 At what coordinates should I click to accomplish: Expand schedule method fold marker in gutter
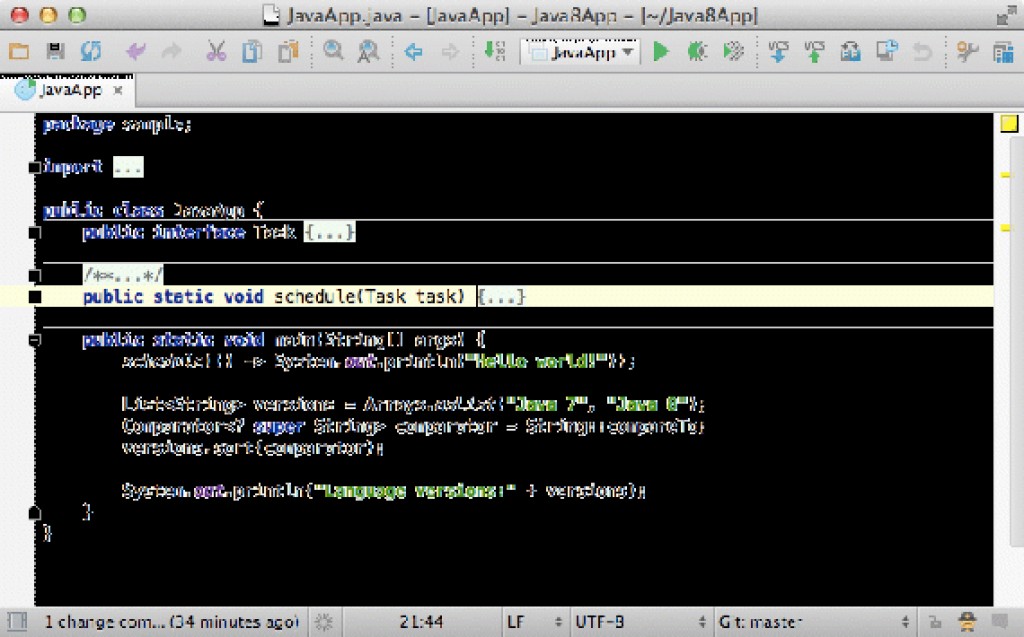tap(35, 297)
